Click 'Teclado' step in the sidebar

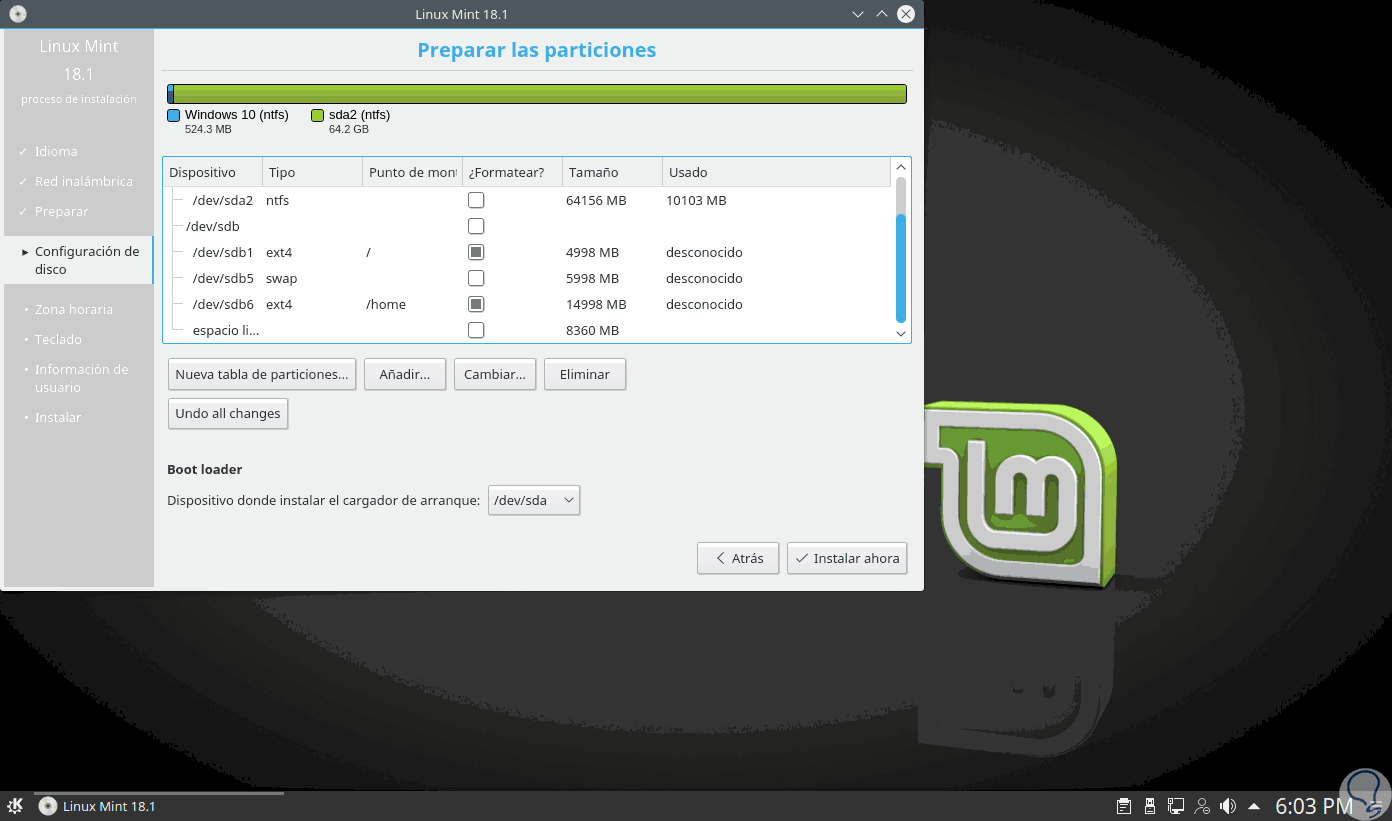(59, 339)
